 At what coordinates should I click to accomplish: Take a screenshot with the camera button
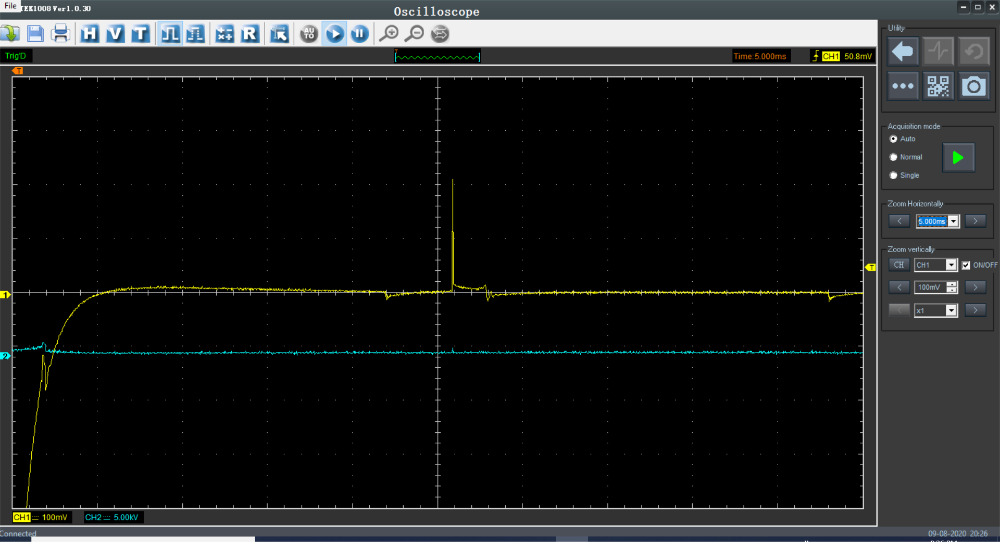[974, 86]
